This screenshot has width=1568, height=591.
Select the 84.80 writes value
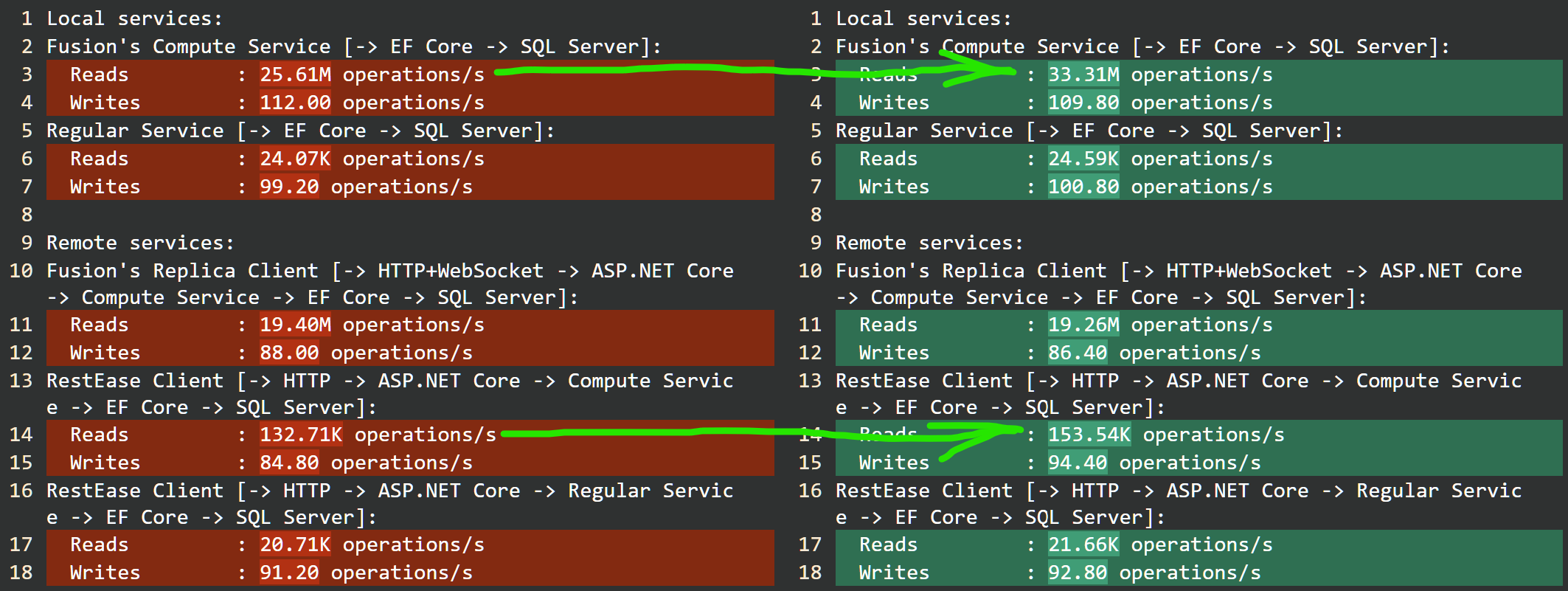click(289, 463)
